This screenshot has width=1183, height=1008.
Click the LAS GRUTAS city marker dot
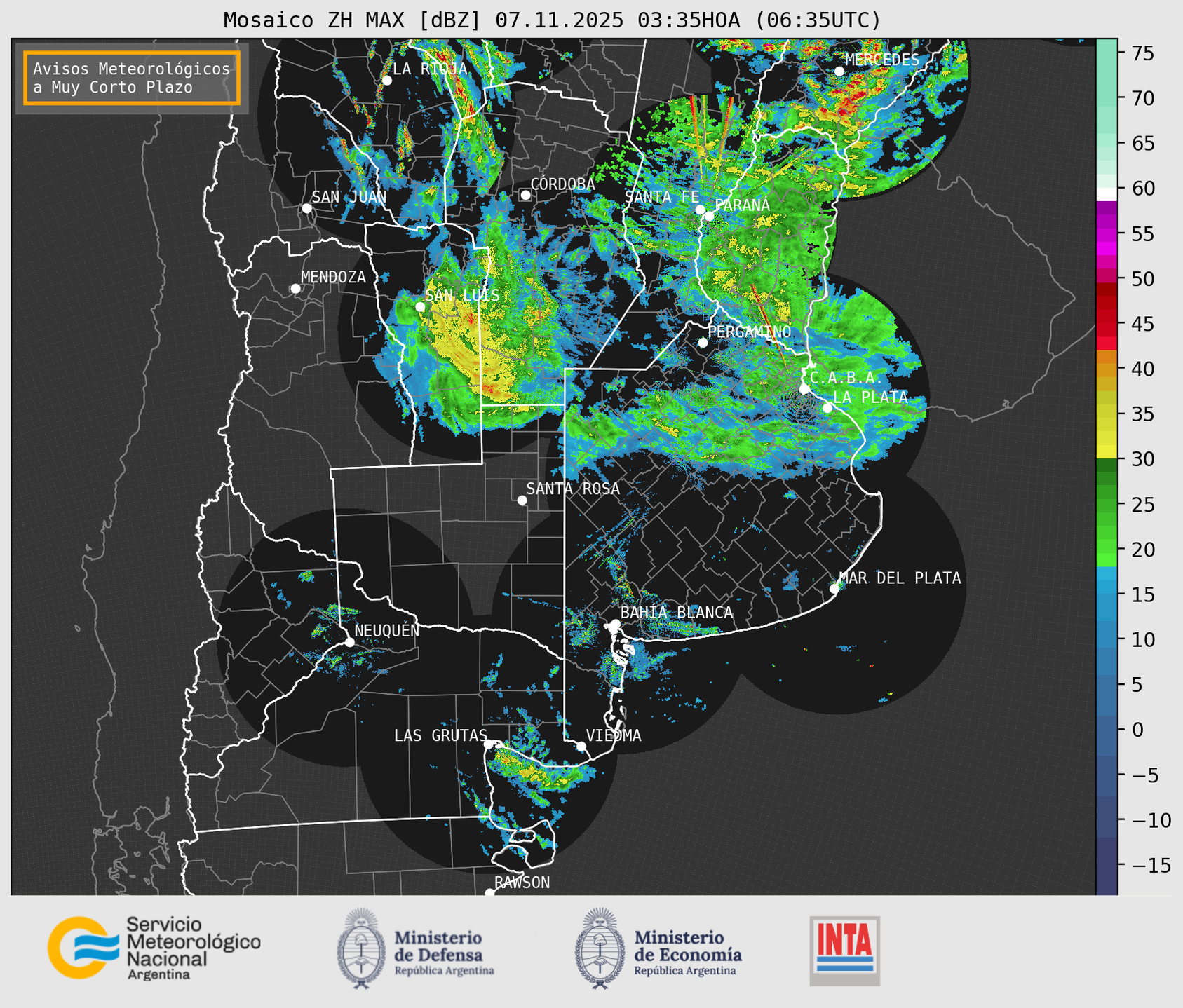pos(489,744)
